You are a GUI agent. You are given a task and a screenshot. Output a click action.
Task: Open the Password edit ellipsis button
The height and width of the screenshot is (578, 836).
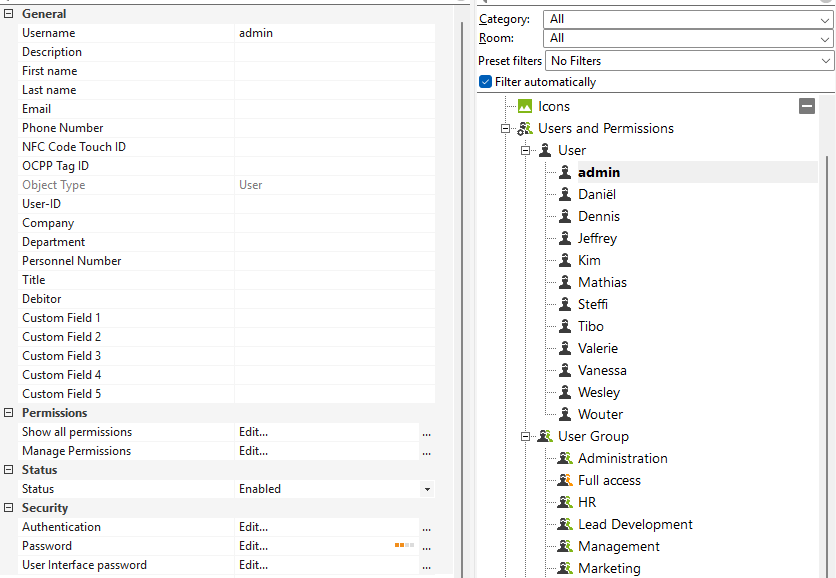click(x=427, y=547)
